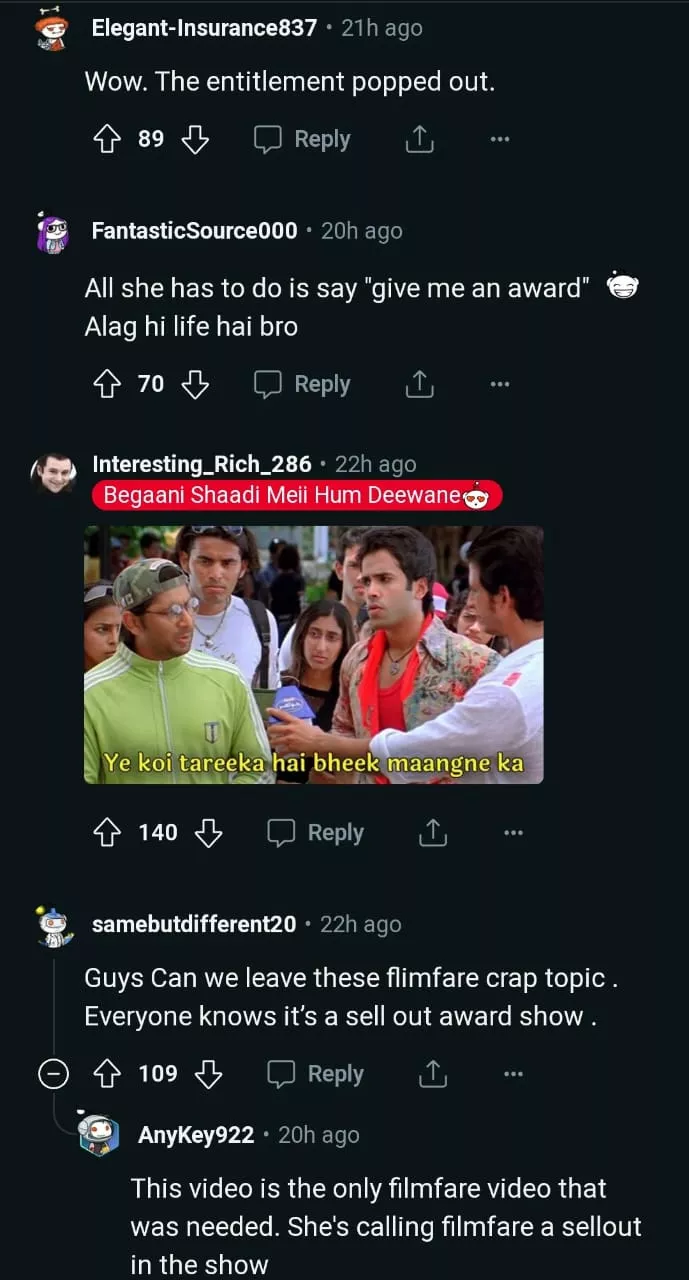Open the 'Ye koi tareeka' meme image
This screenshot has width=689, height=1280.
point(313,654)
